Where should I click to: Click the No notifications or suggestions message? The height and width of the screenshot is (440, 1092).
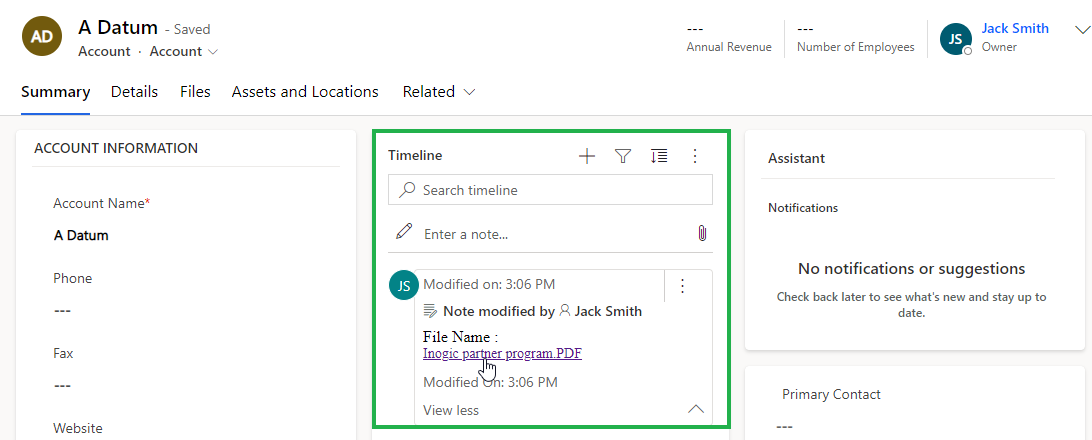912,269
